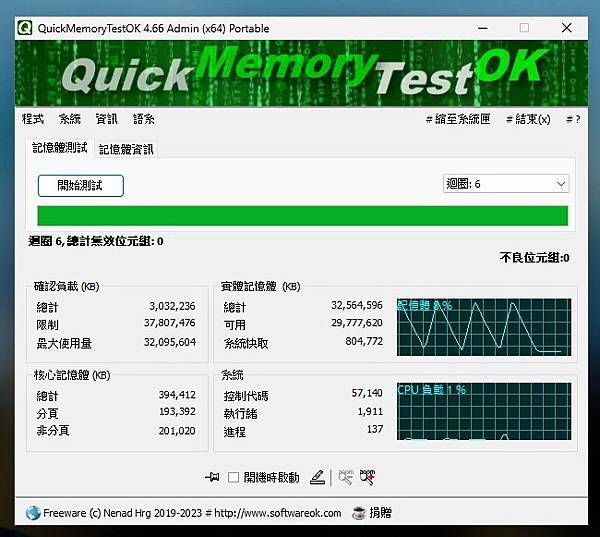Click the available memory value 29,777,620
The height and width of the screenshot is (537, 600).
357,323
